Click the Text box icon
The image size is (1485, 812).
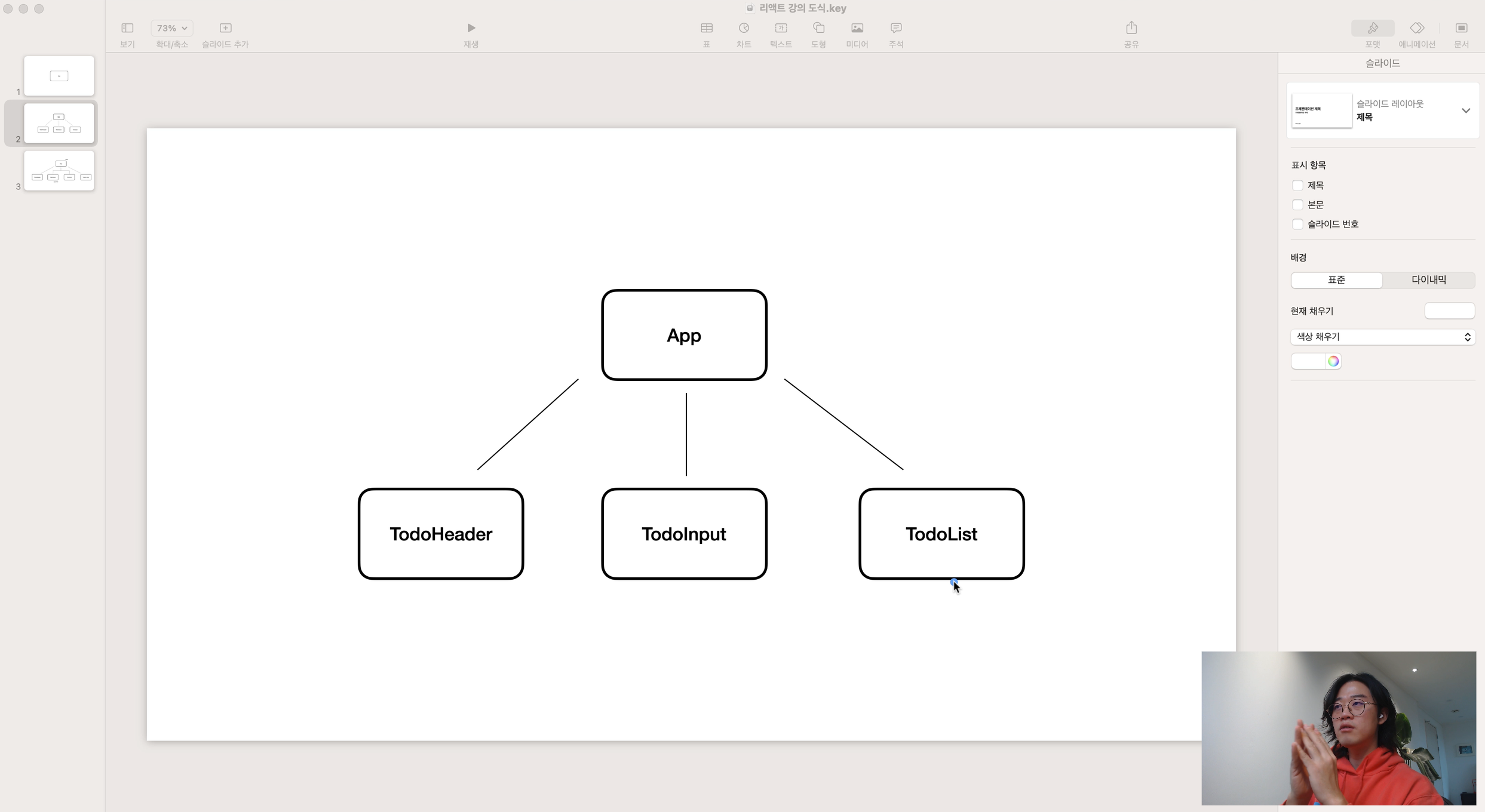pos(781,28)
